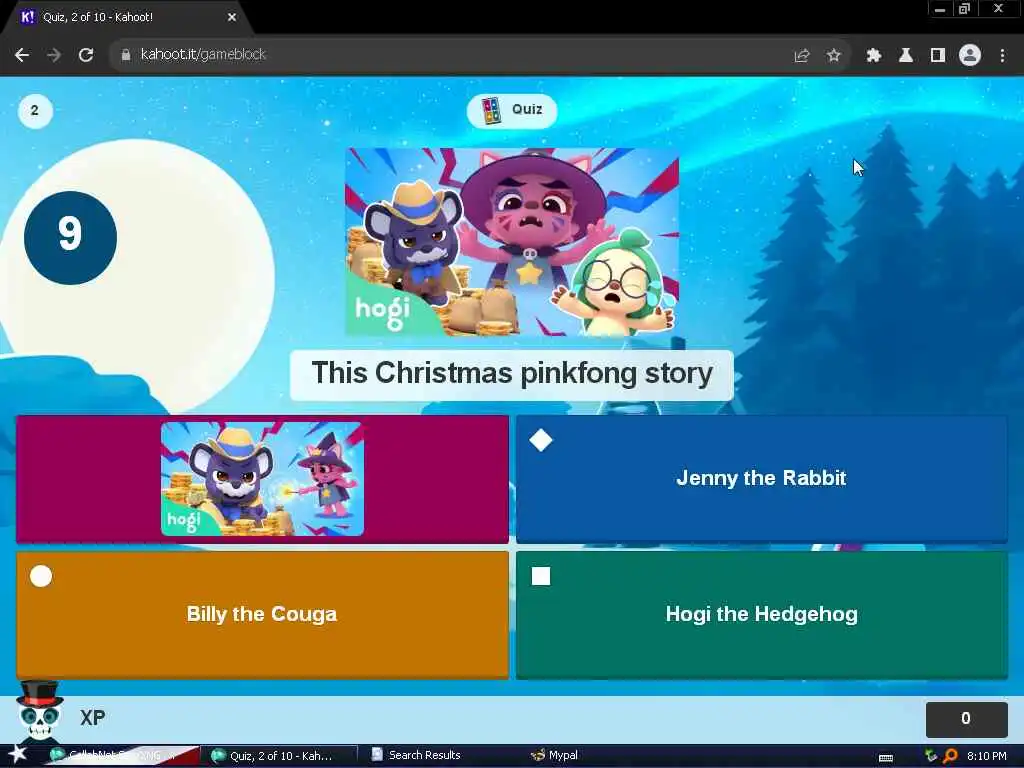
Task: Click the Search Results document icon
Action: [377, 754]
